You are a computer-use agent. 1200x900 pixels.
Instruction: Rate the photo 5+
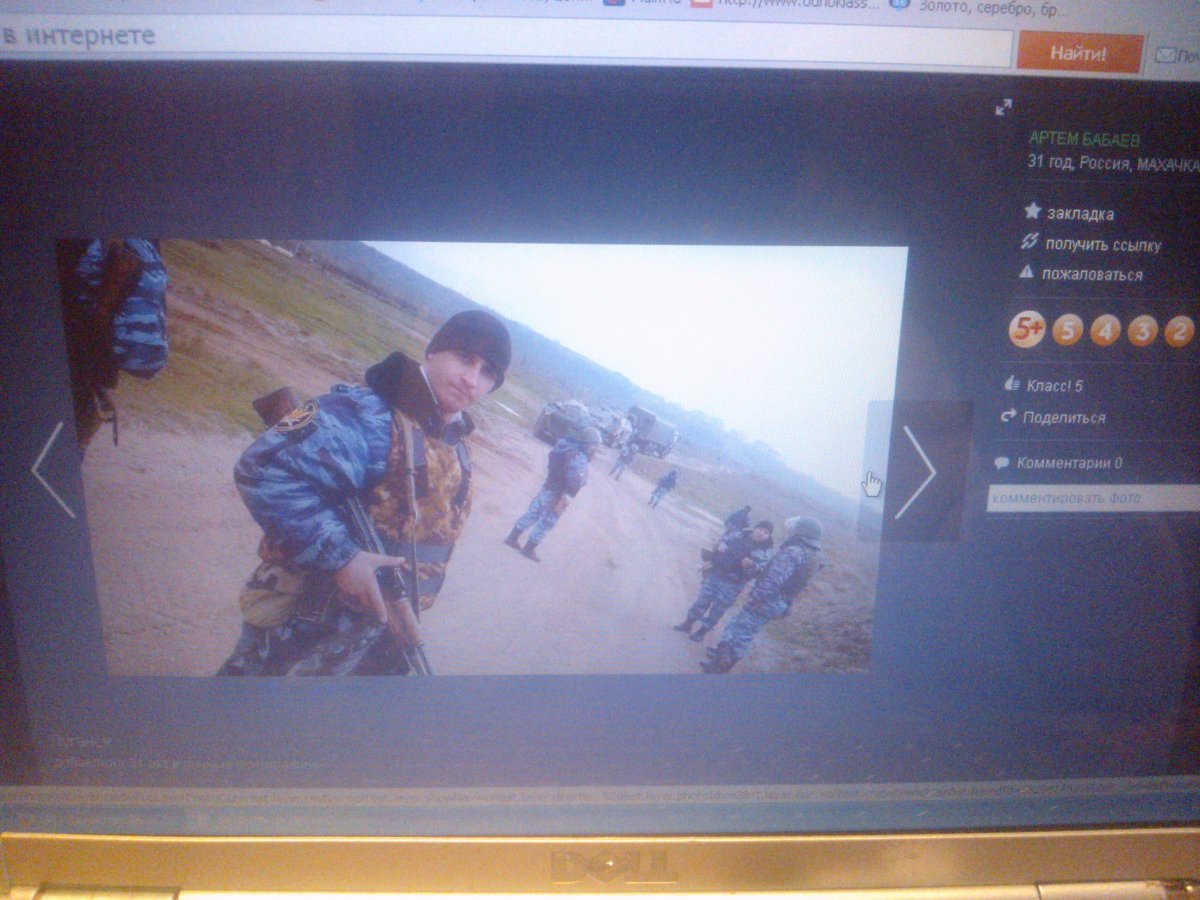[1026, 328]
